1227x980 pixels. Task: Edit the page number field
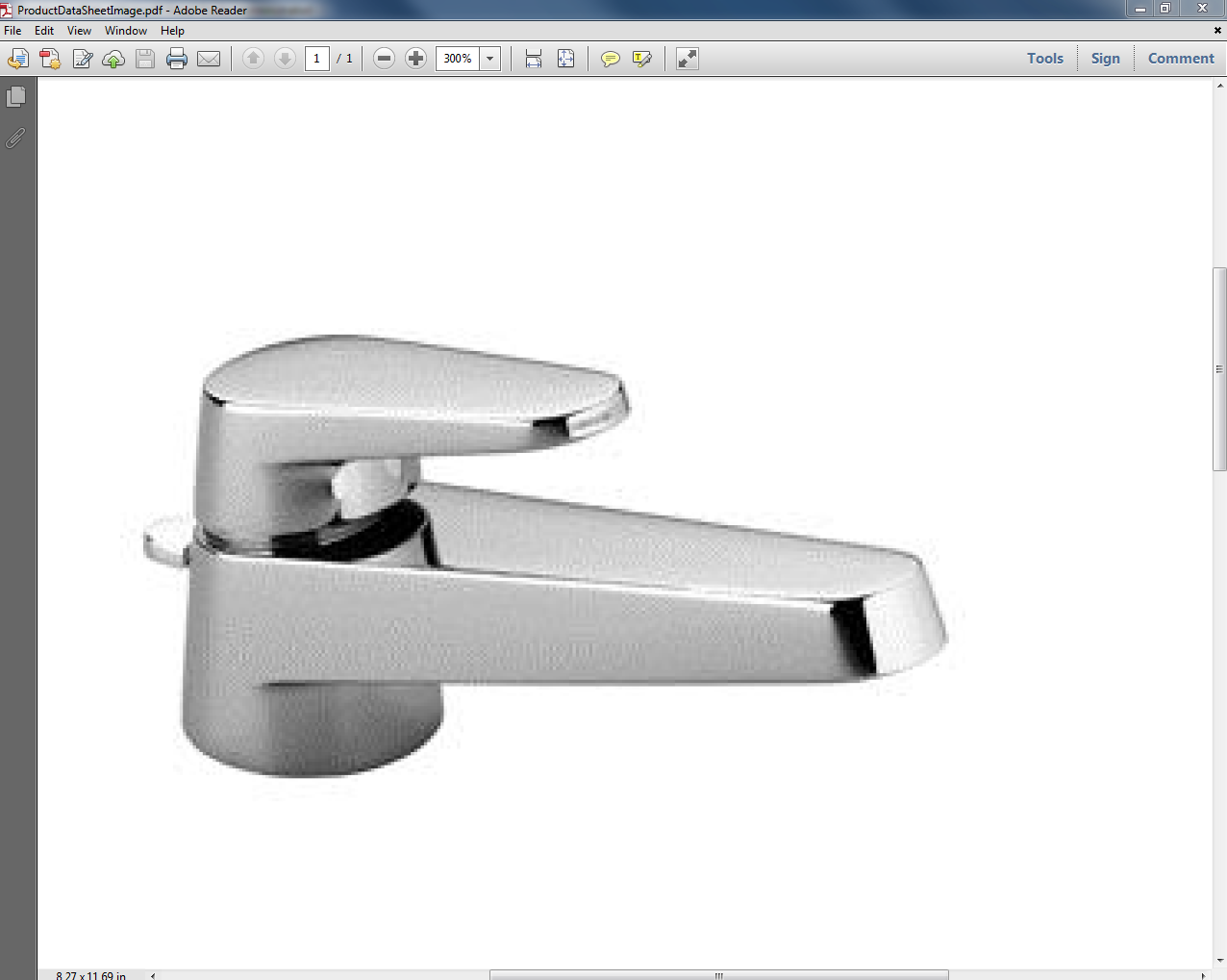pyautogui.click(x=316, y=58)
